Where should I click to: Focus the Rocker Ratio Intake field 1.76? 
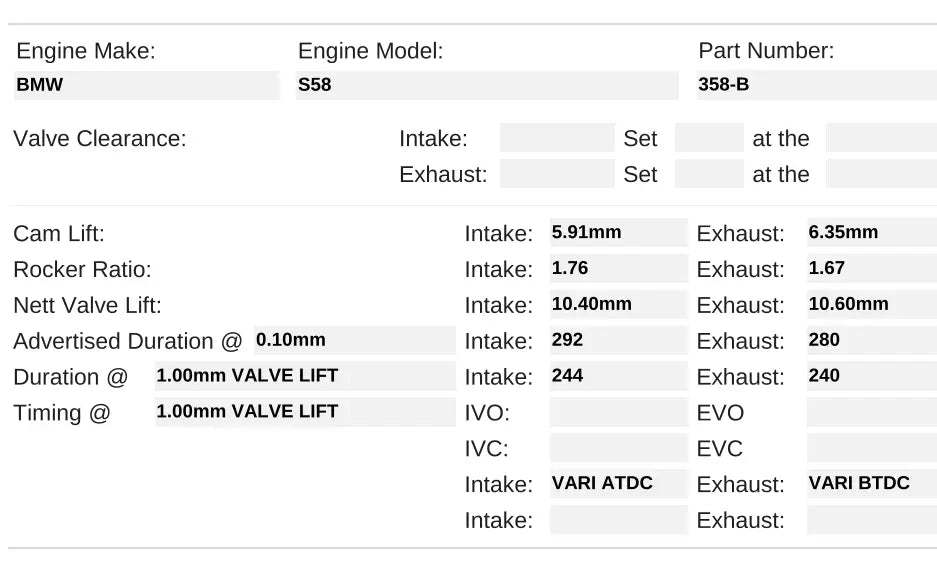(618, 269)
